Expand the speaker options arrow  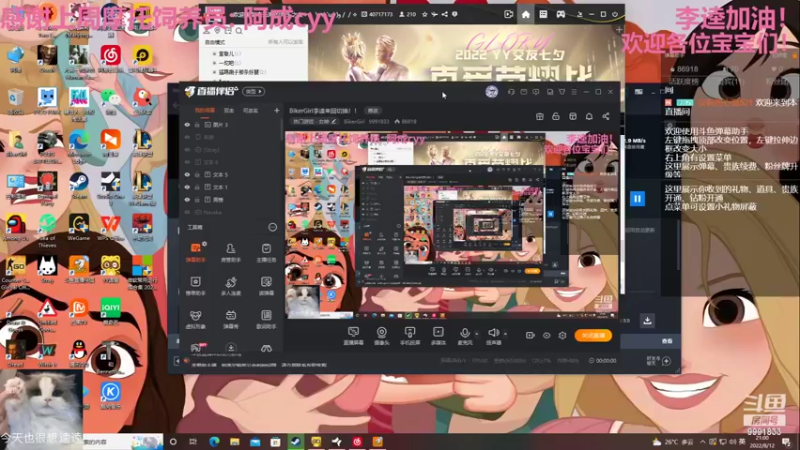(x=505, y=334)
